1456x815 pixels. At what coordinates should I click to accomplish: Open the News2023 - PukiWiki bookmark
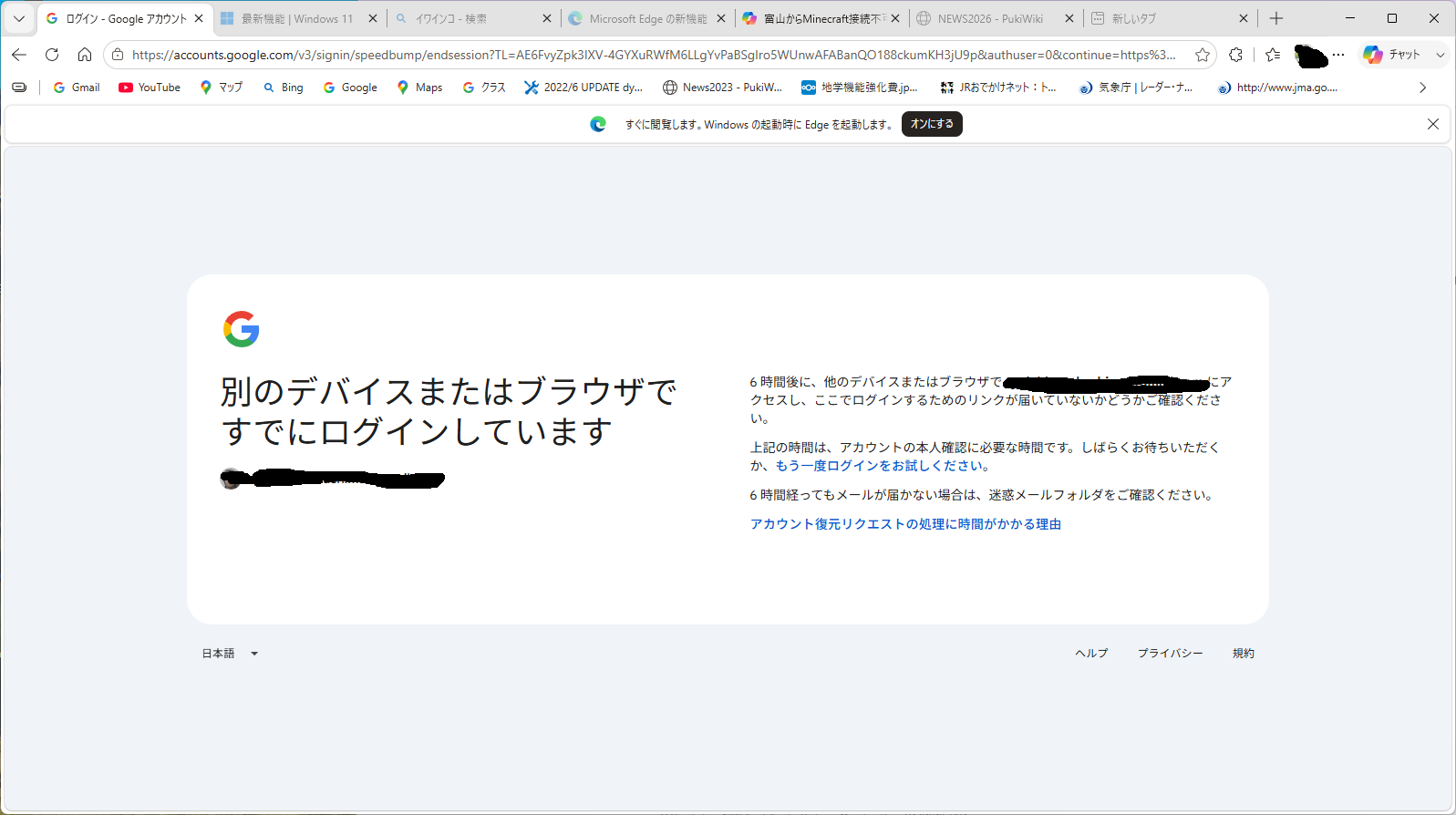pyautogui.click(x=722, y=88)
